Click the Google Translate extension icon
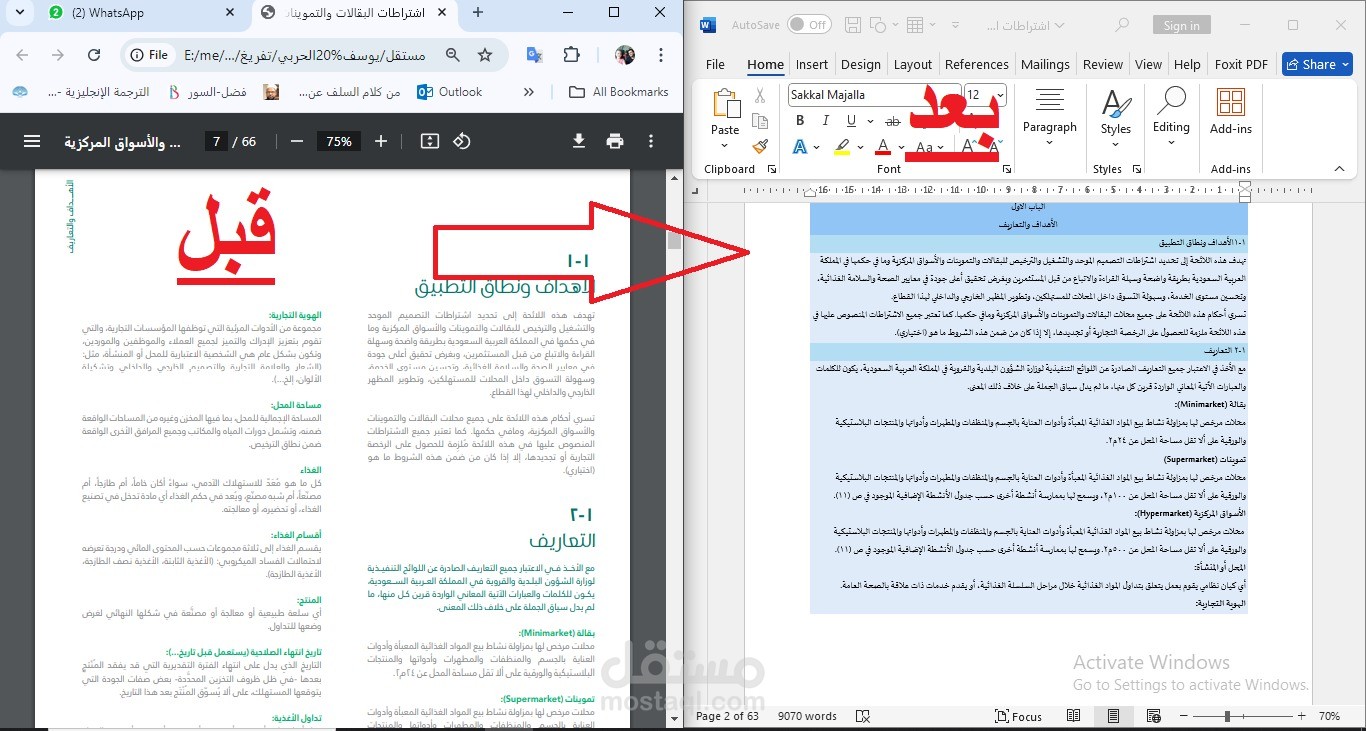This screenshot has height=731, width=1366. pos(535,55)
